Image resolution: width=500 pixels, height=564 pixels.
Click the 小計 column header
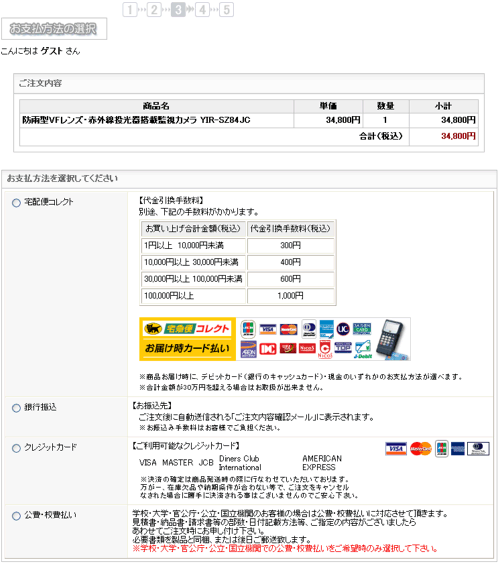tap(443, 106)
